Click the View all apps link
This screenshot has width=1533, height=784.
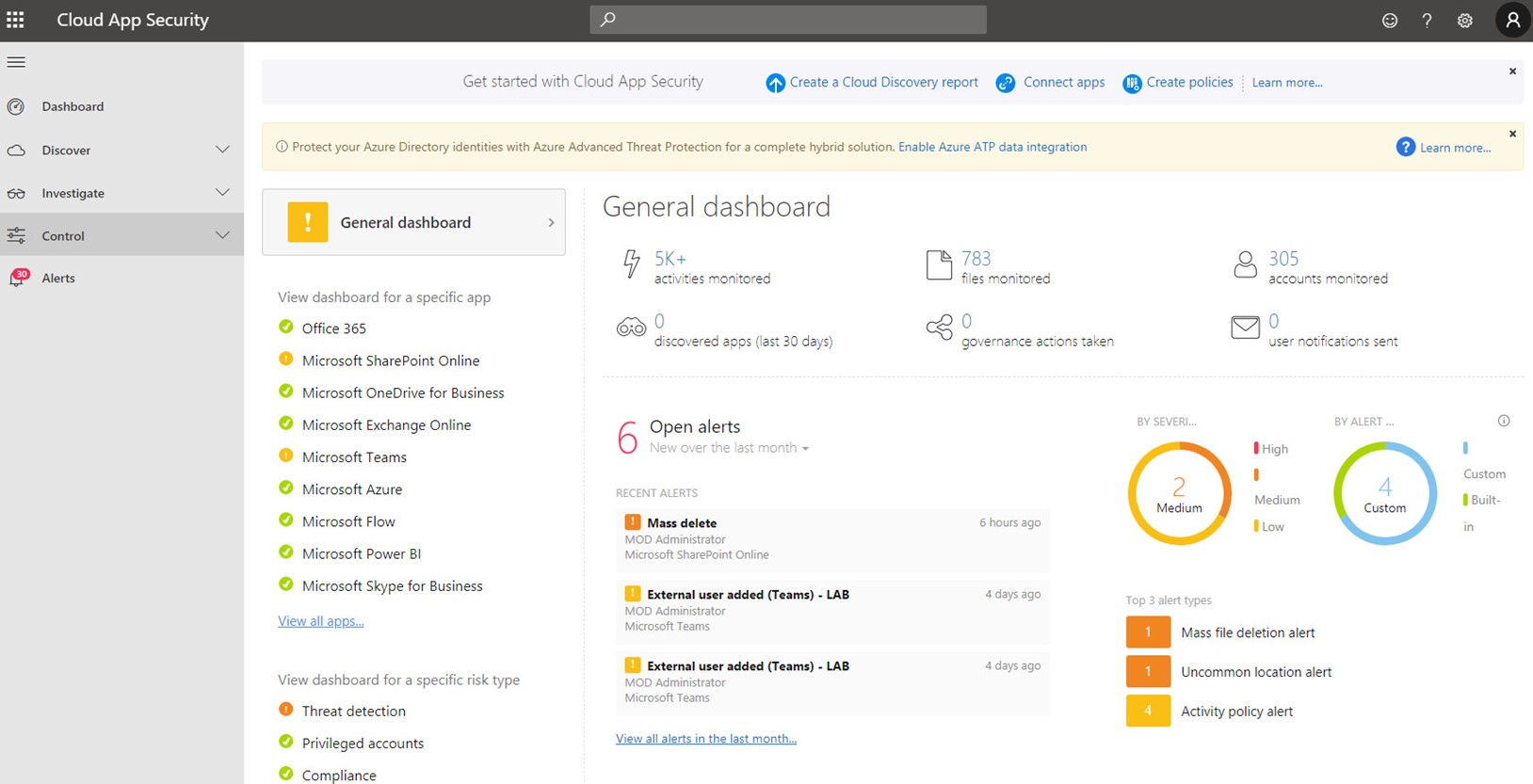pyautogui.click(x=321, y=621)
